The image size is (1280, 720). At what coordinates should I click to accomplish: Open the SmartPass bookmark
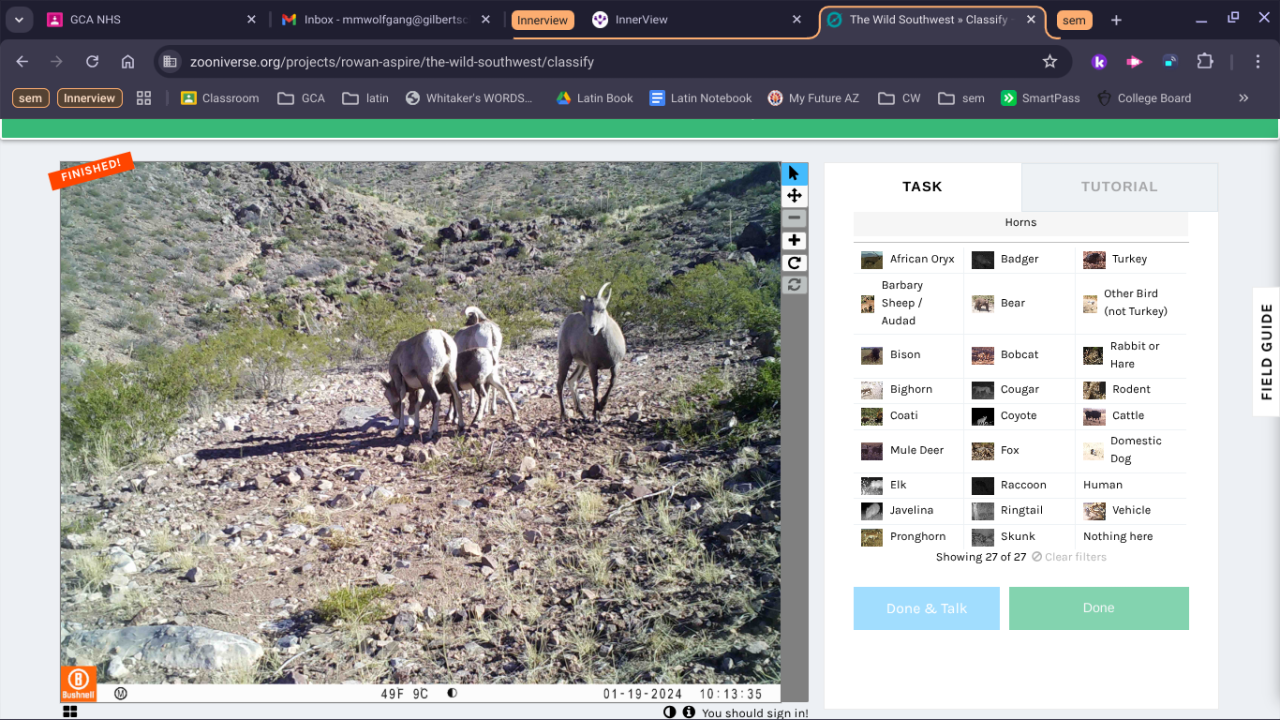1041,98
